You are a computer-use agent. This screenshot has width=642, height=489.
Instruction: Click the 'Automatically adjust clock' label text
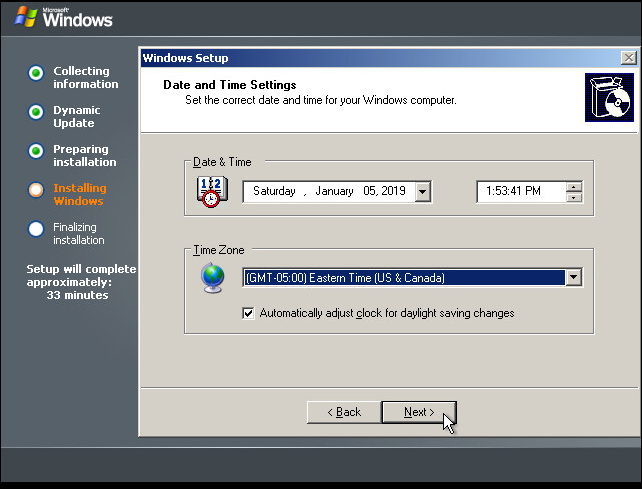click(x=387, y=313)
